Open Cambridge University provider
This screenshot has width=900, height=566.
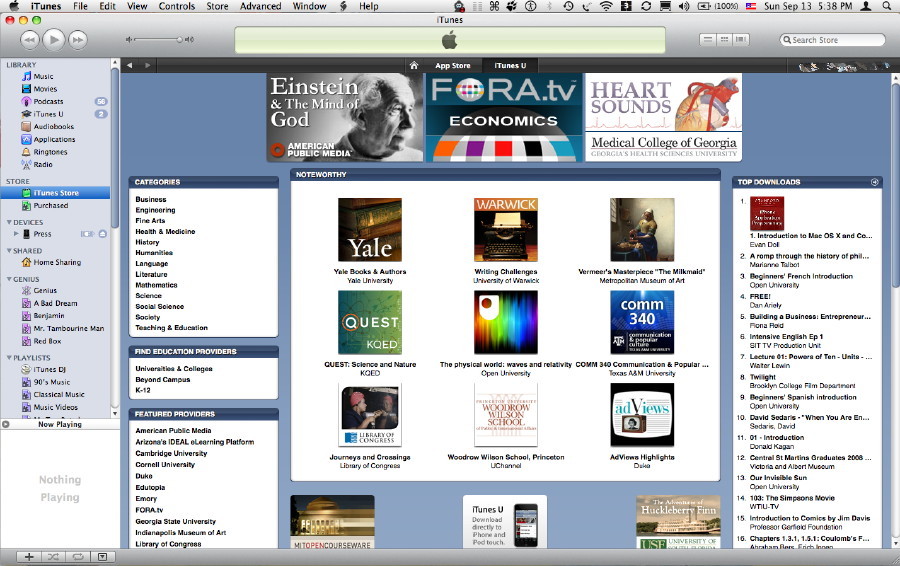pos(171,453)
